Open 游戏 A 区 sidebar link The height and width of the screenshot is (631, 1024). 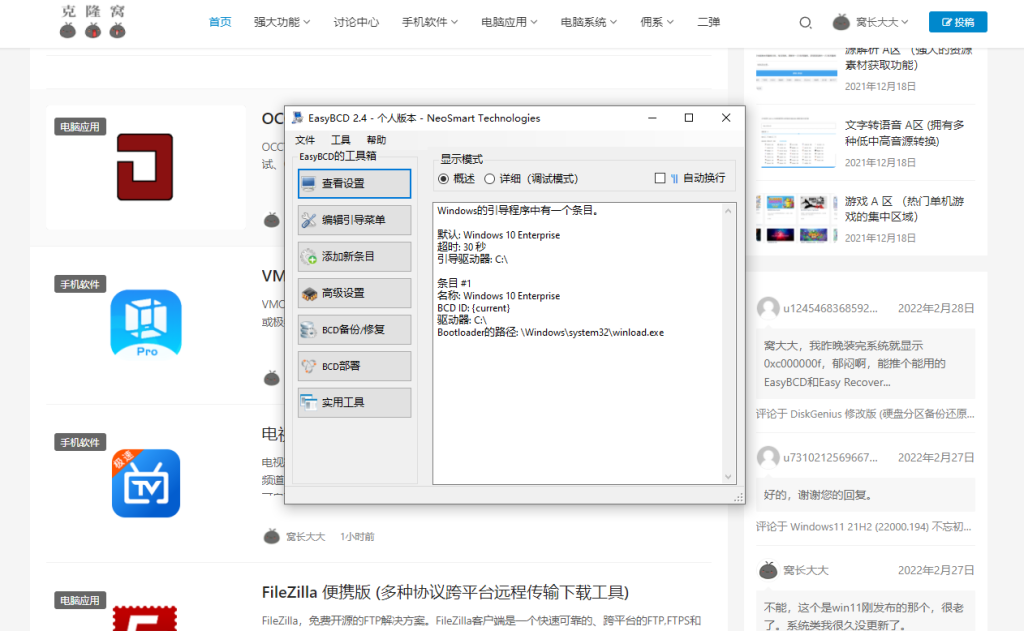(904, 209)
